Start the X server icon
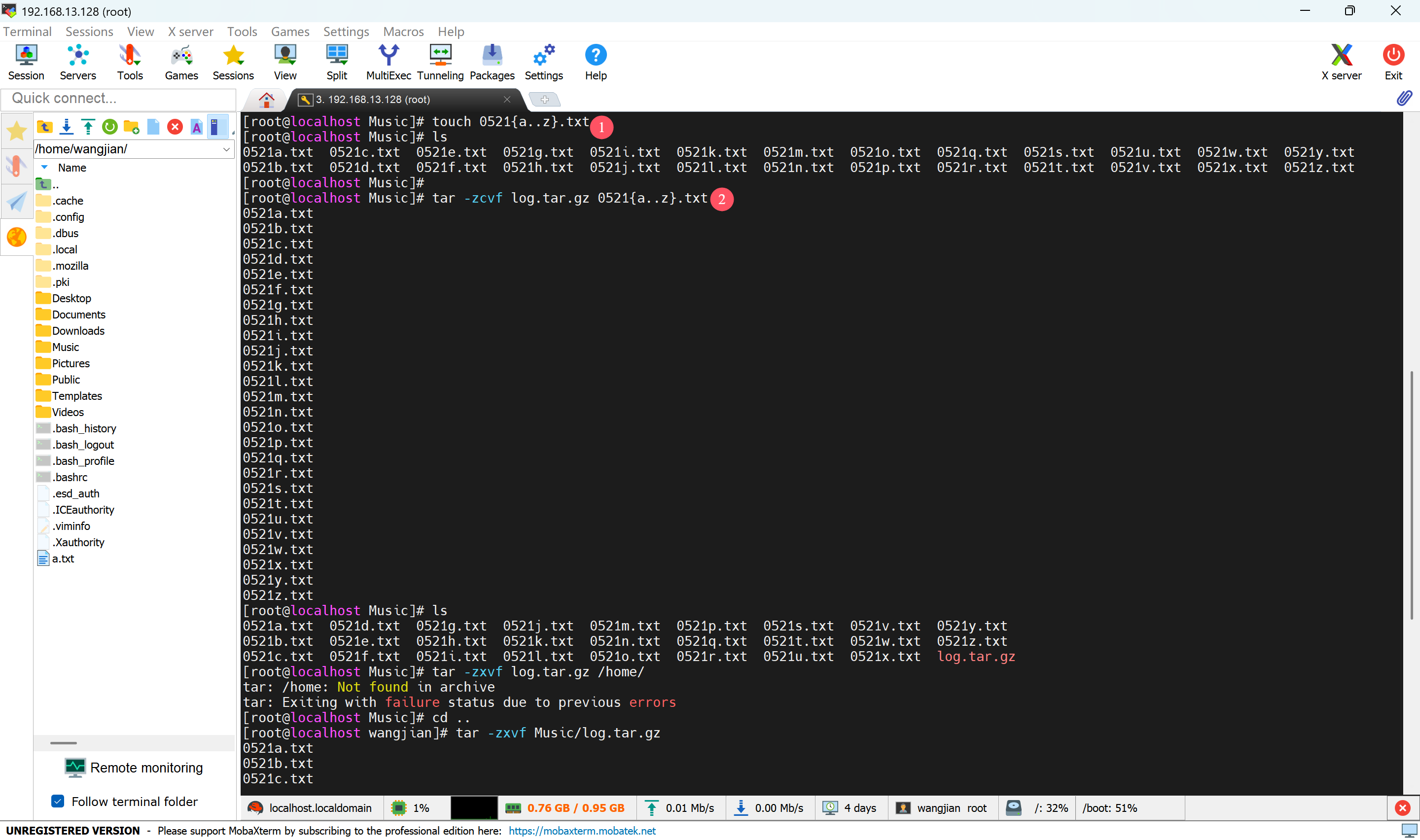 [x=1341, y=62]
